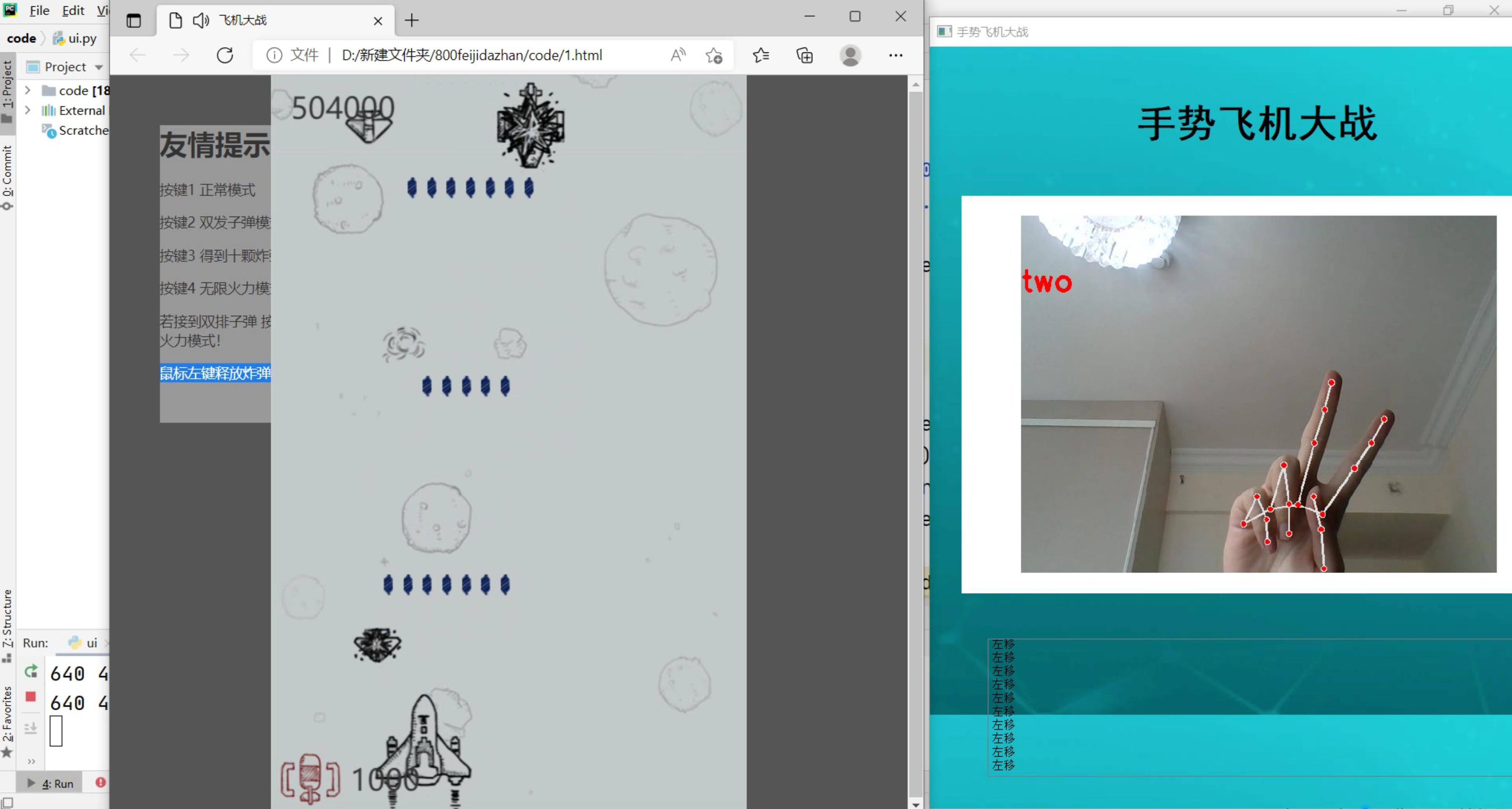Open the Project view dropdown
The image size is (1512, 809).
(x=99, y=67)
